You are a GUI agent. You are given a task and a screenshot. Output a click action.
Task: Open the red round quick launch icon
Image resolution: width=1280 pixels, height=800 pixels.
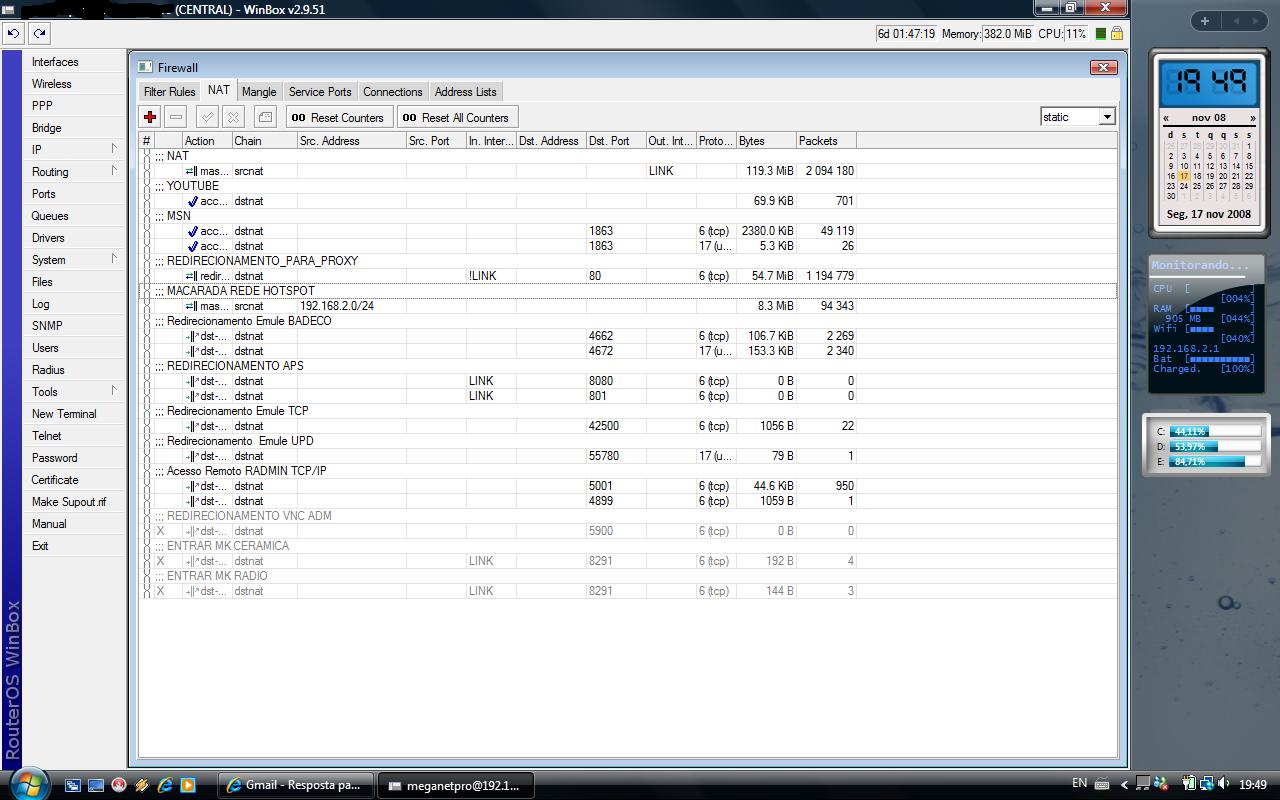pyautogui.click(x=119, y=785)
